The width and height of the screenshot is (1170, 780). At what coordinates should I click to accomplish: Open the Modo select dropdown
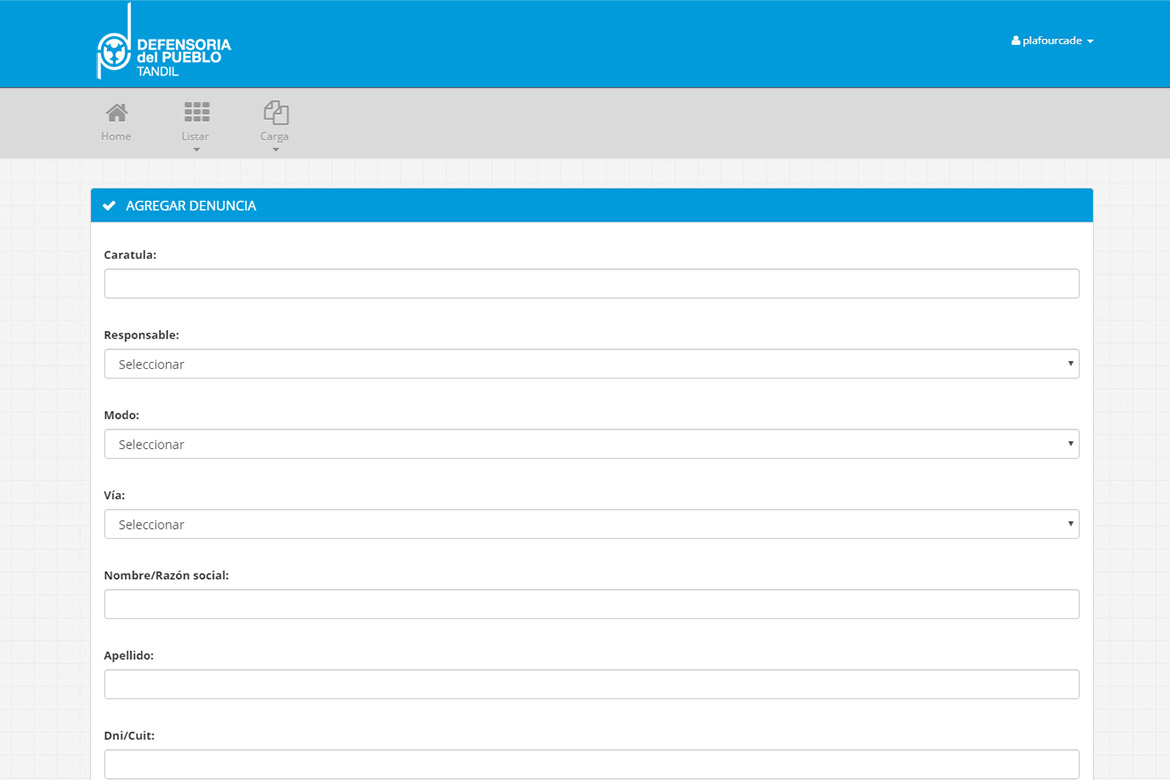coord(591,444)
